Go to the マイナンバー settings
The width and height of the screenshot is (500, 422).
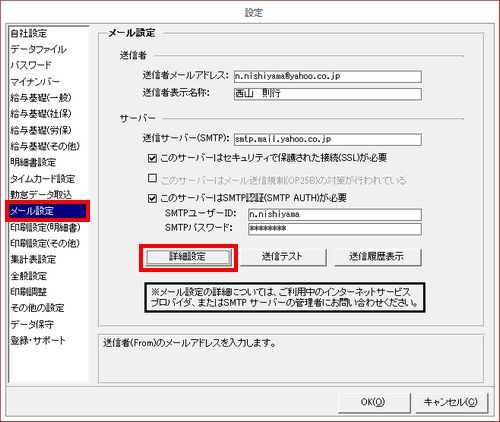[x=35, y=81]
